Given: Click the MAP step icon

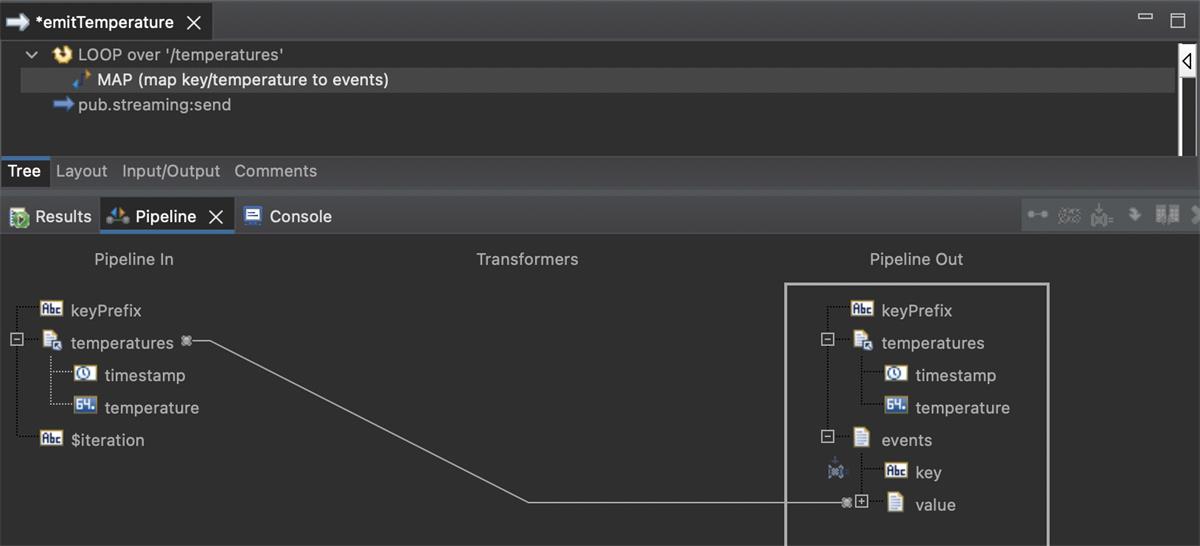Looking at the screenshot, I should 82,79.
